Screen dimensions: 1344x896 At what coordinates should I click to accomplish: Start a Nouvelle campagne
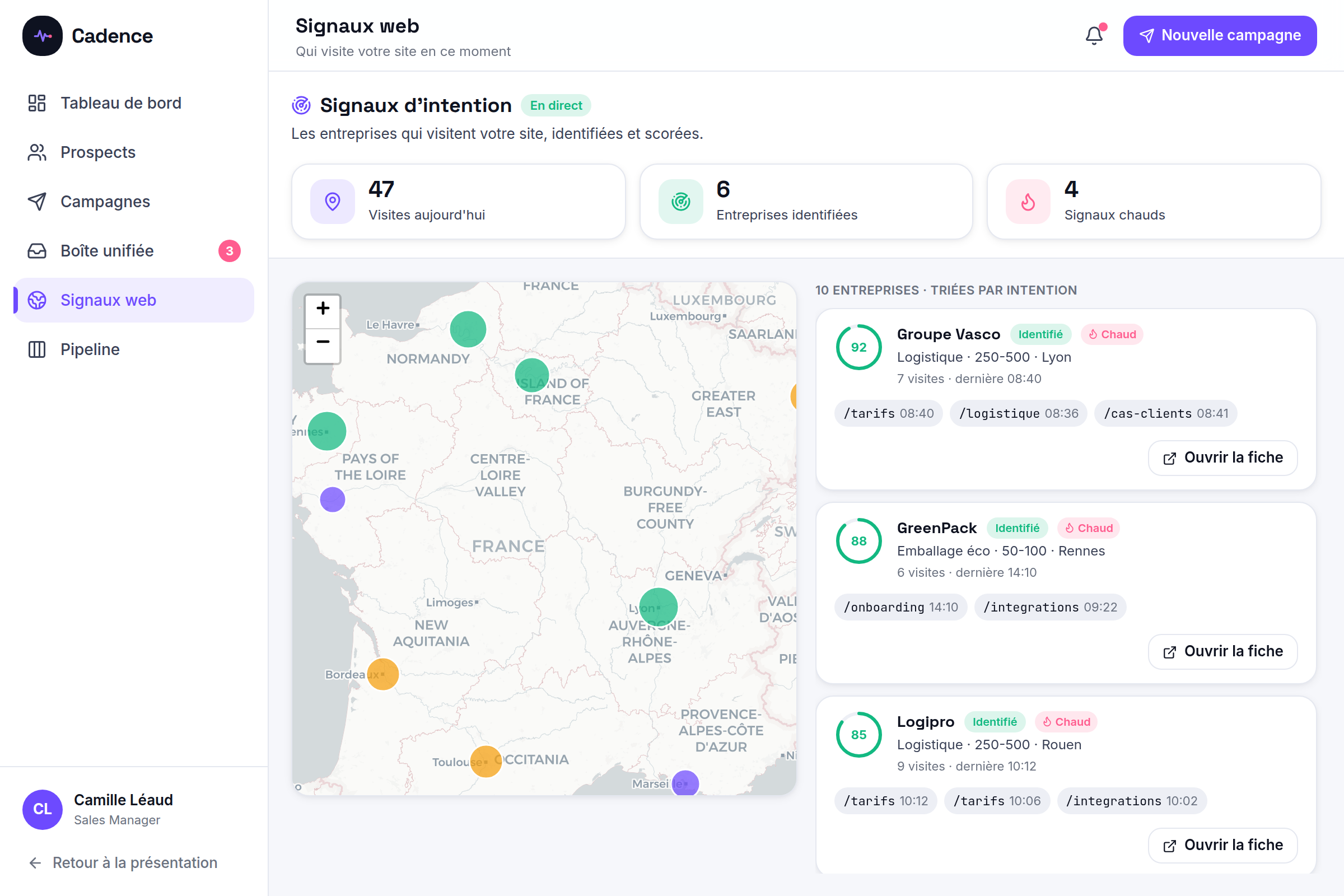tap(1220, 35)
